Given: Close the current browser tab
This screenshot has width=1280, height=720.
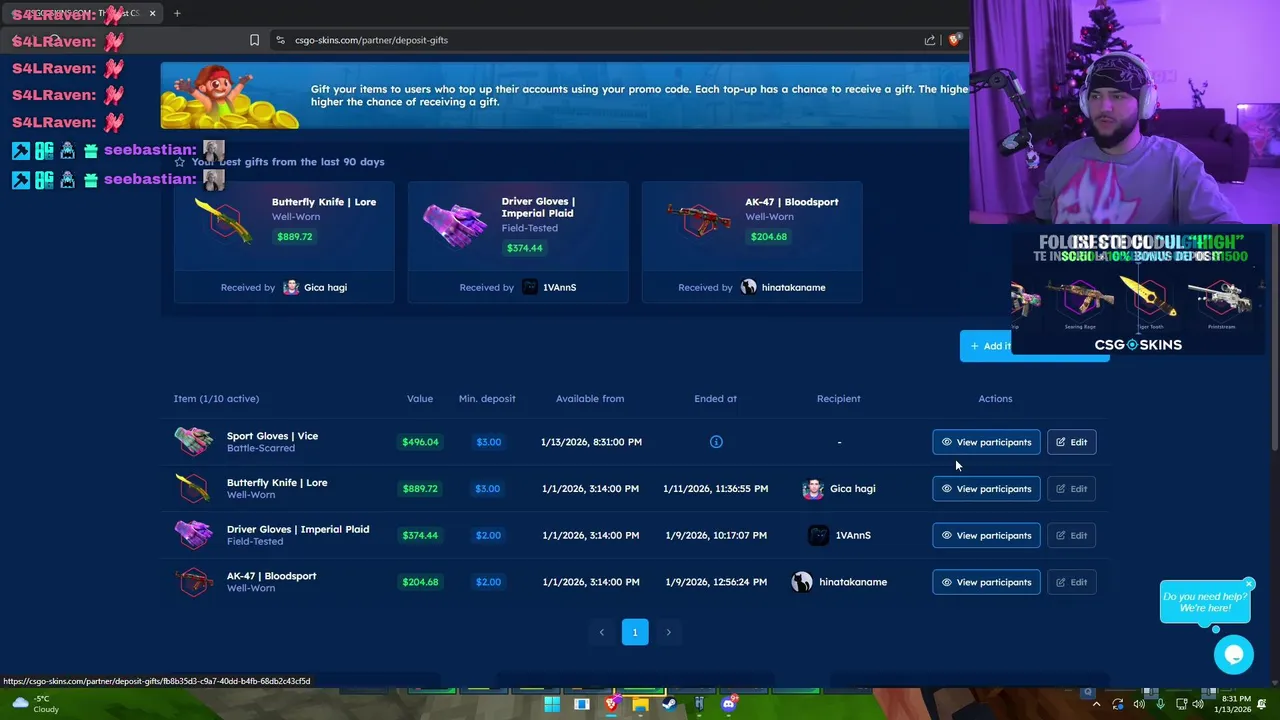Looking at the screenshot, I should coord(153,13).
